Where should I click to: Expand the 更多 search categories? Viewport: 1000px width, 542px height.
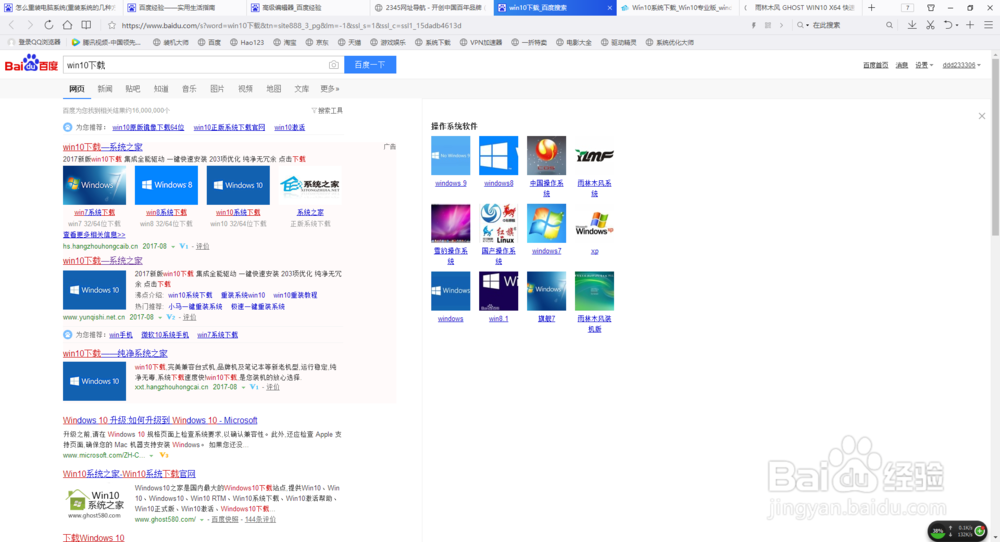[x=329, y=89]
